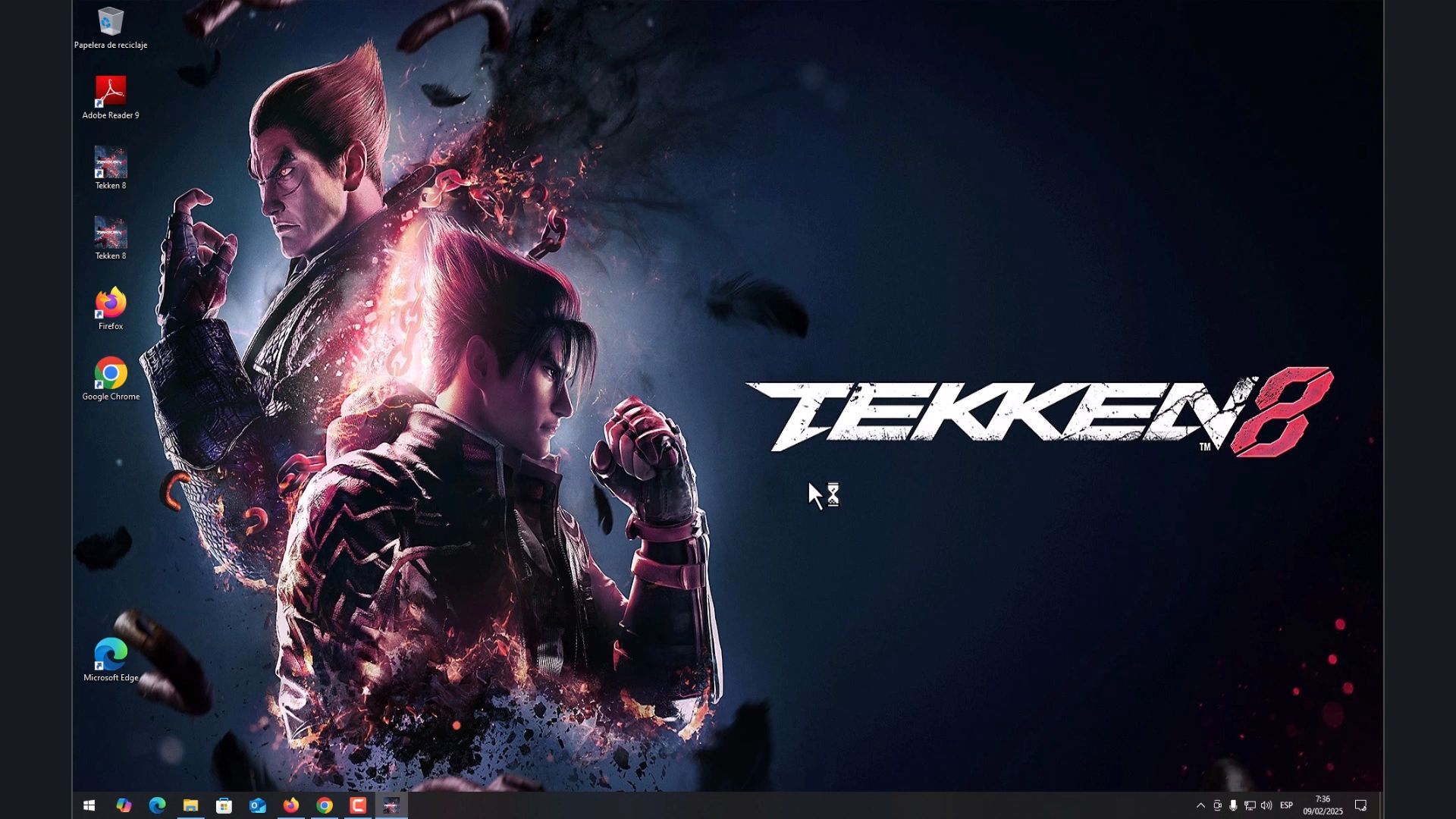
Task: Open the Windows Start menu
Action: (x=89, y=805)
